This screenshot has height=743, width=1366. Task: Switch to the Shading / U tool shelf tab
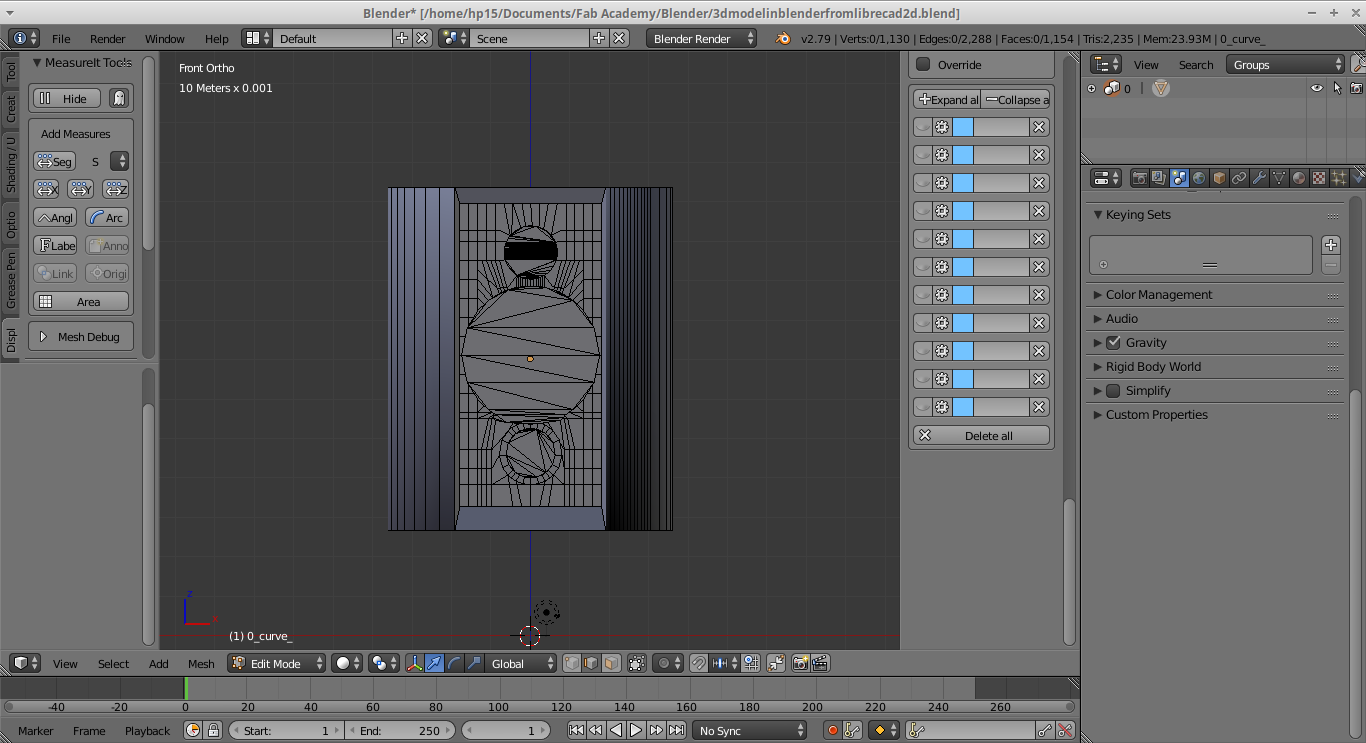point(11,163)
